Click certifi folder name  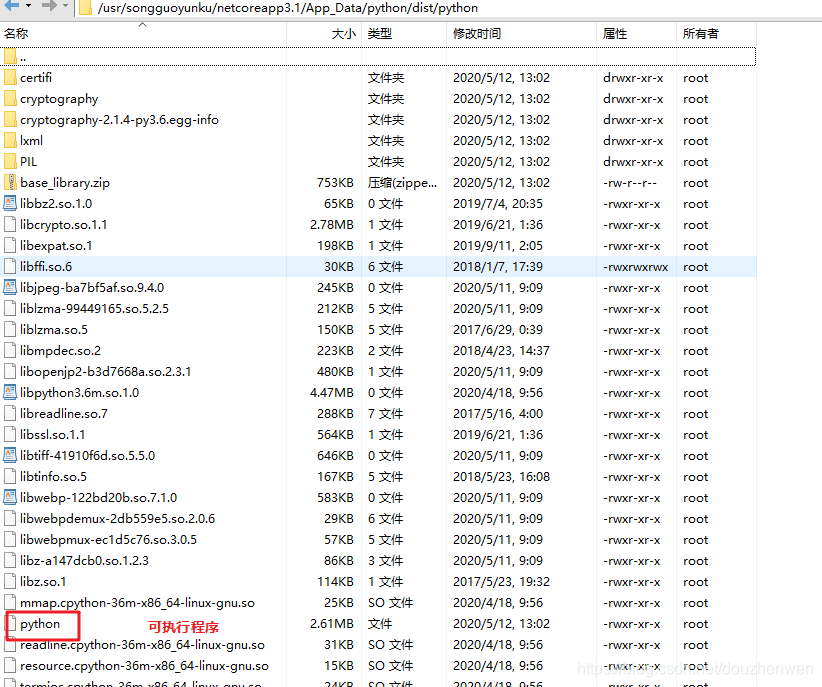click(36, 78)
